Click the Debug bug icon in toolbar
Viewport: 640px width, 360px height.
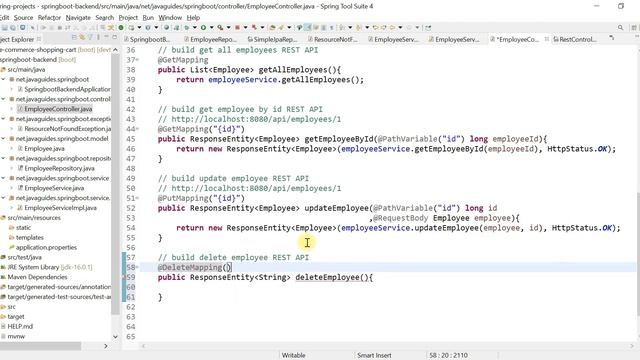coord(186,28)
